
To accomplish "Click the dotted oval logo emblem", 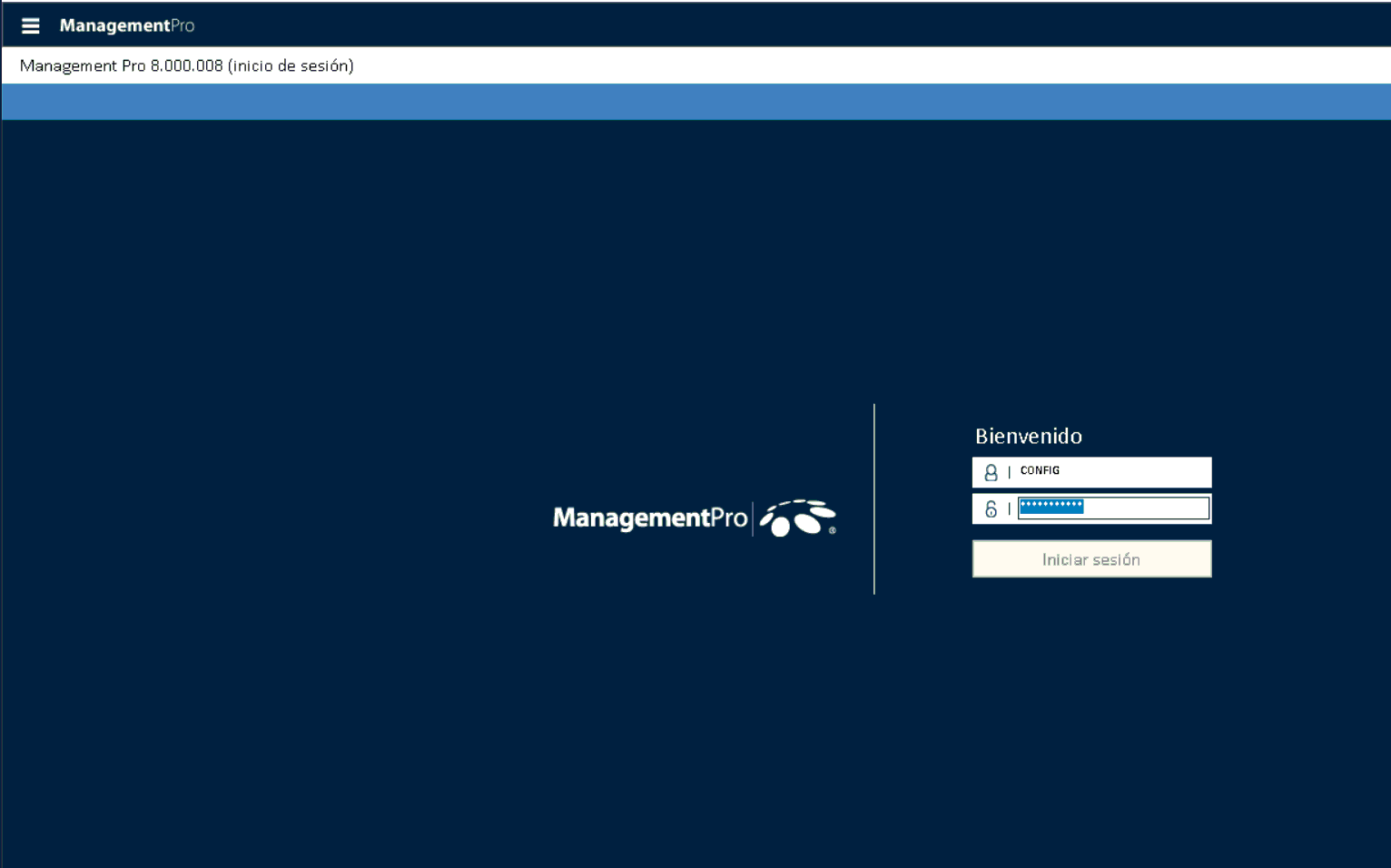I will pos(796,518).
